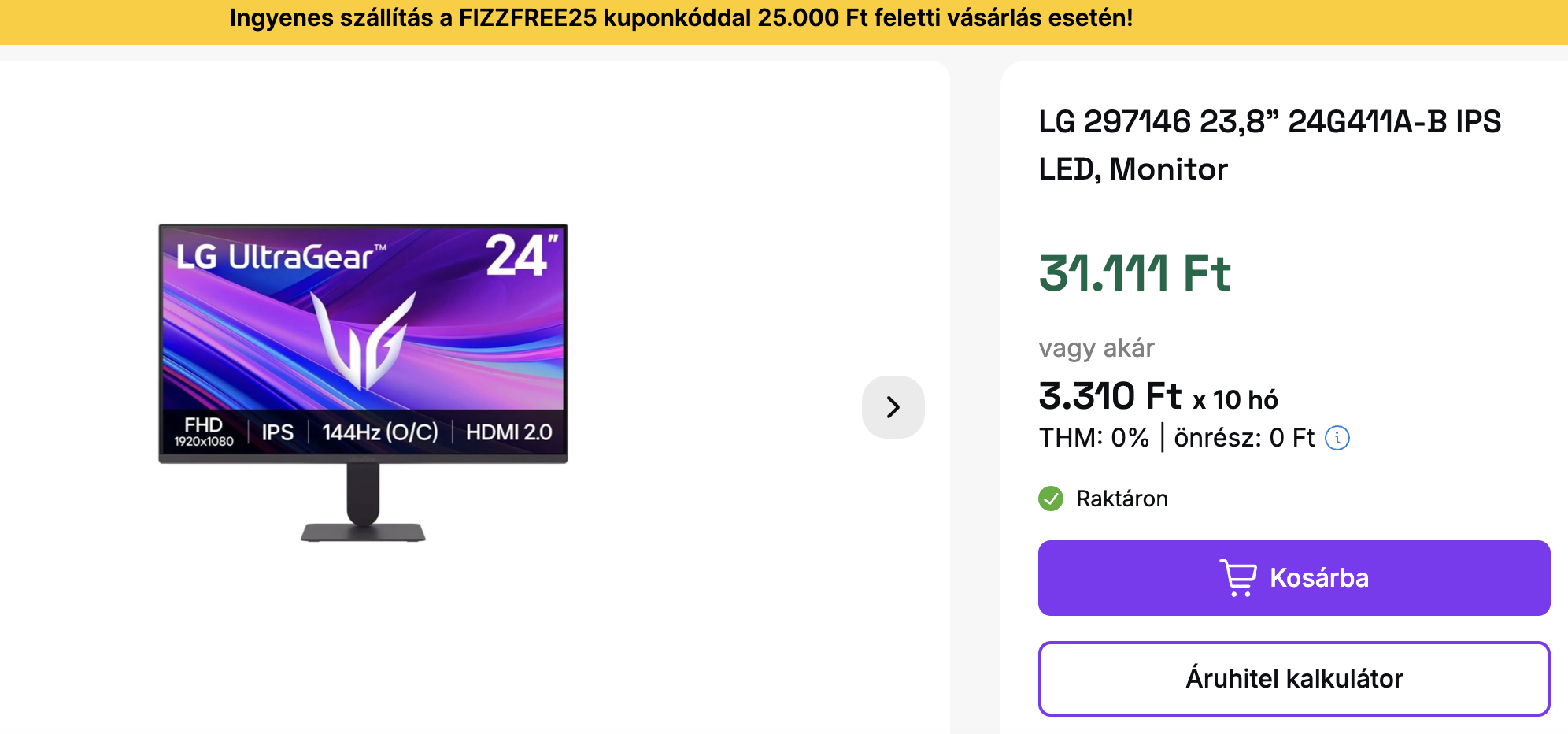Click the LG 24G411A-B monitor title
Viewport: 1568px width, 734px height.
[x=1269, y=145]
